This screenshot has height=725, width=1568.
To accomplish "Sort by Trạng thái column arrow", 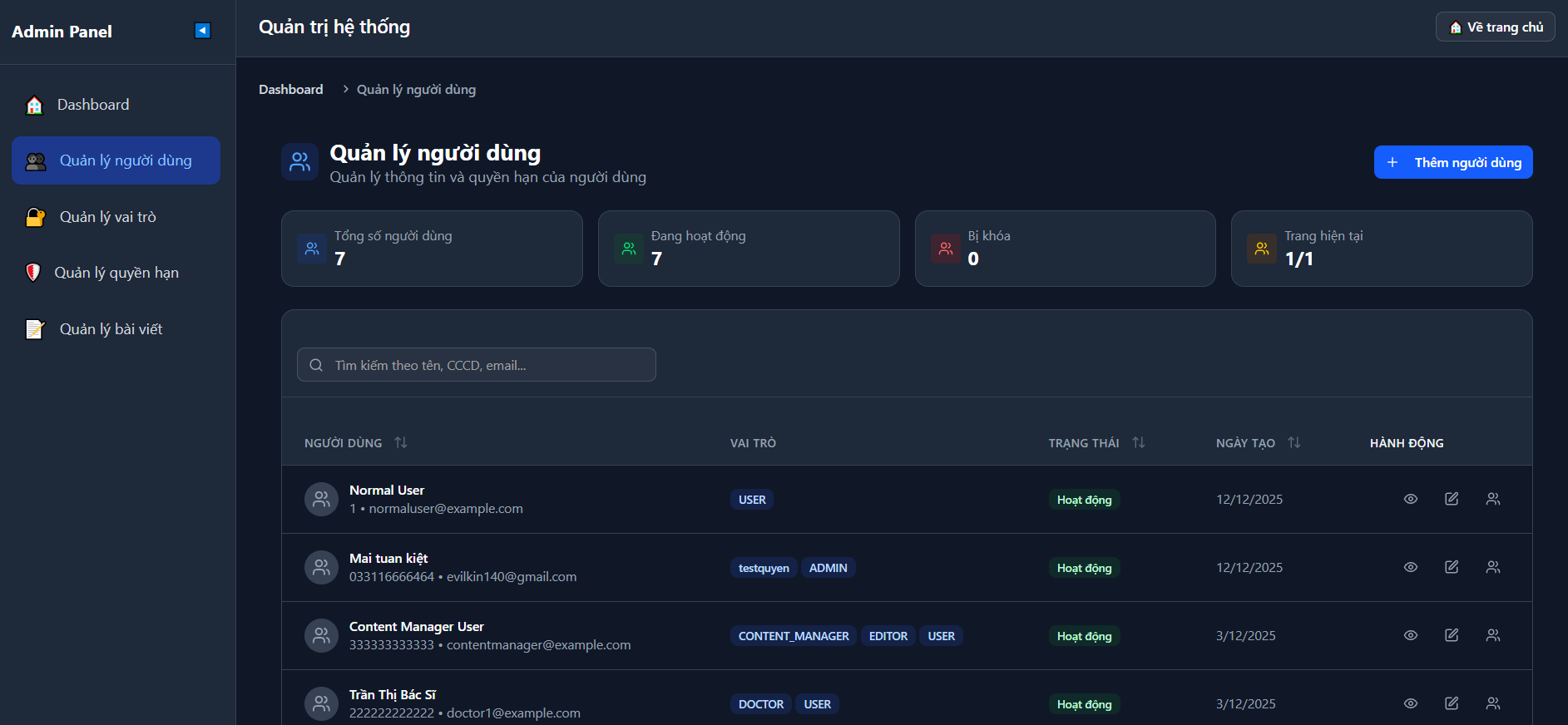I will (1139, 442).
